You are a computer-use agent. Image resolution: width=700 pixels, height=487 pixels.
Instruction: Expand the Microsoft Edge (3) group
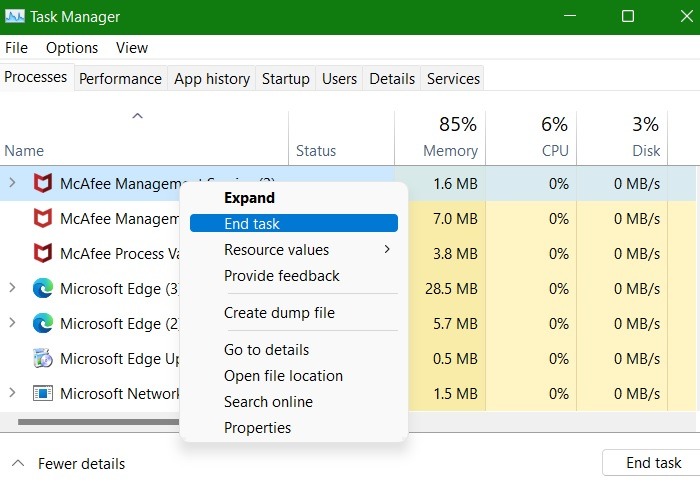[12, 288]
